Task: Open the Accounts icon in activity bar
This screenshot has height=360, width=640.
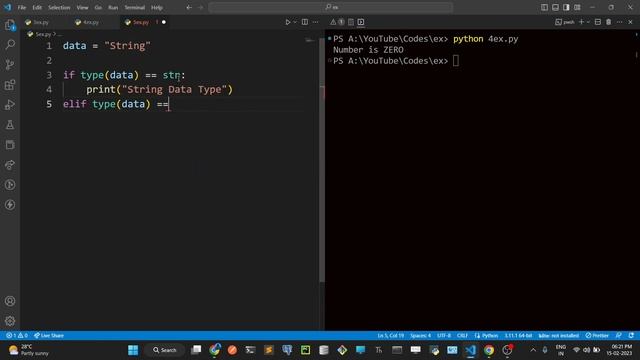Action: point(10,301)
